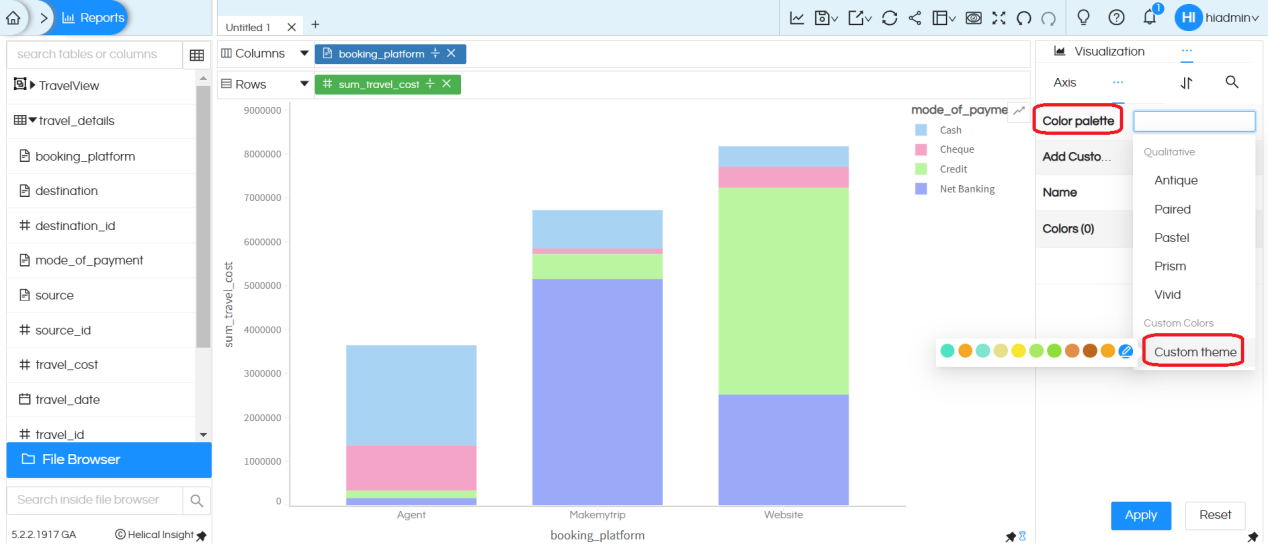This screenshot has width=1268, height=546.
Task: Open the Columns dropdown arrow
Action: click(305, 54)
